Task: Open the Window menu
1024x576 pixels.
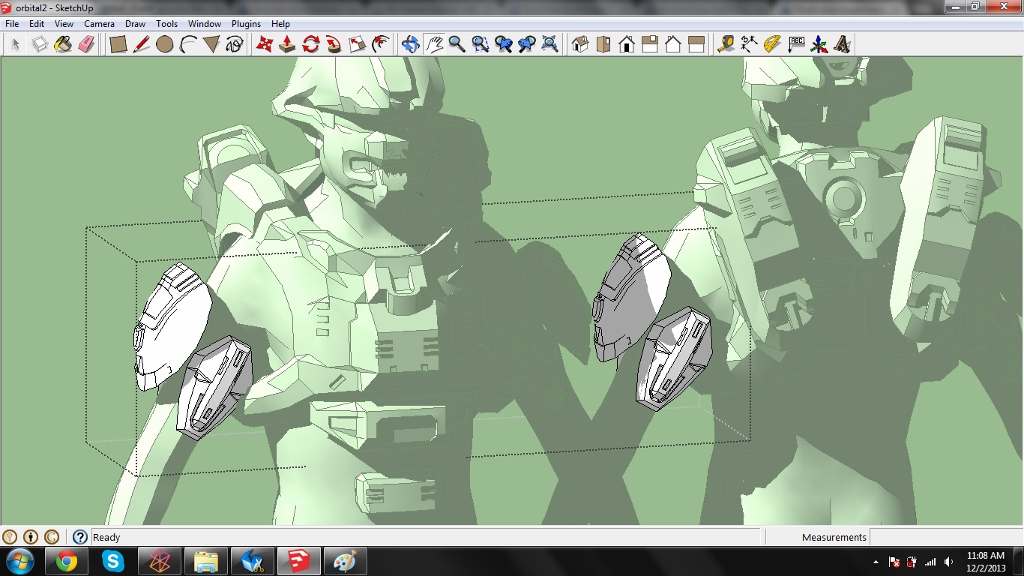Action: [204, 24]
